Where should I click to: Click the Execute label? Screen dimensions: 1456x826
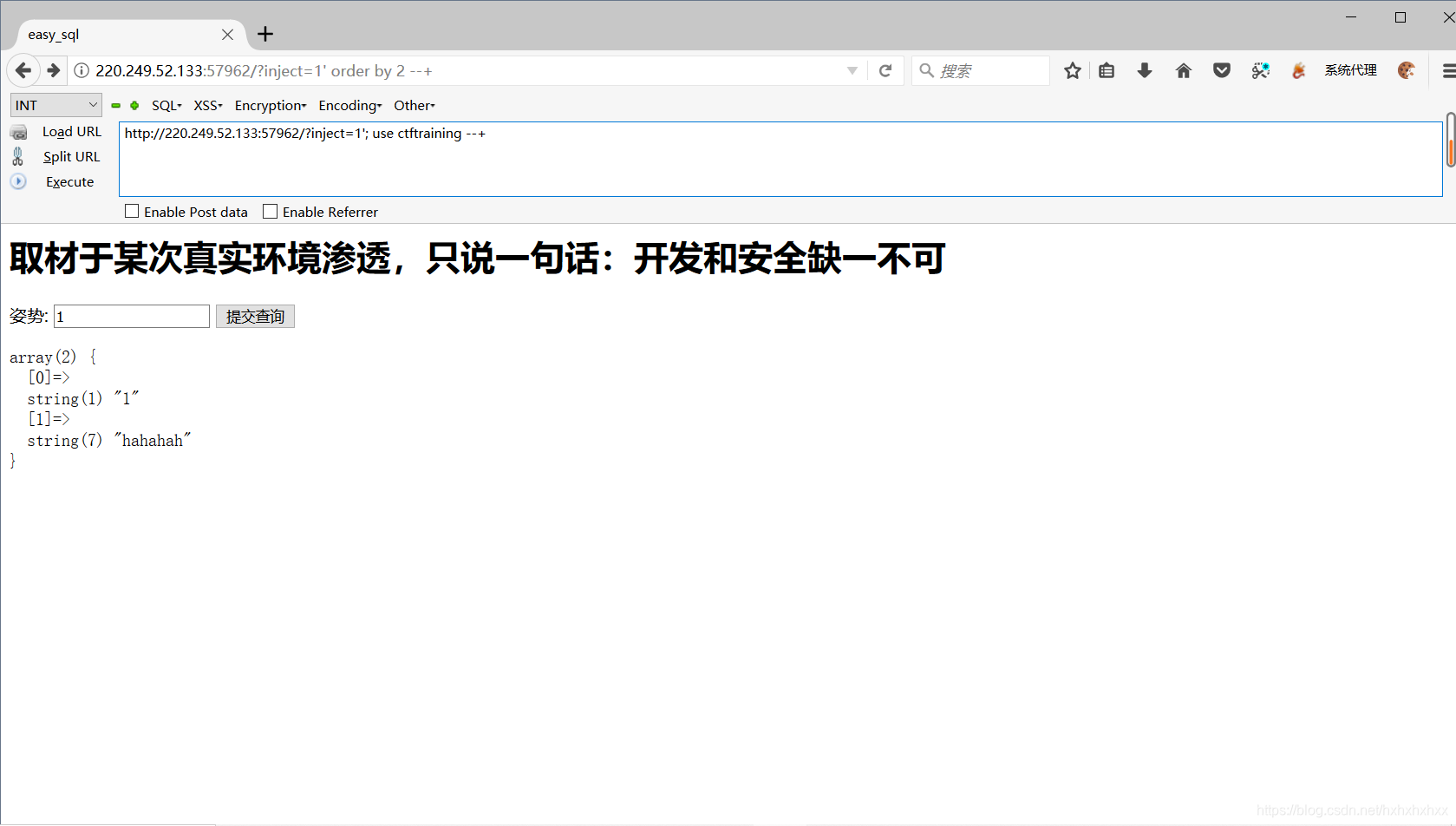click(70, 182)
